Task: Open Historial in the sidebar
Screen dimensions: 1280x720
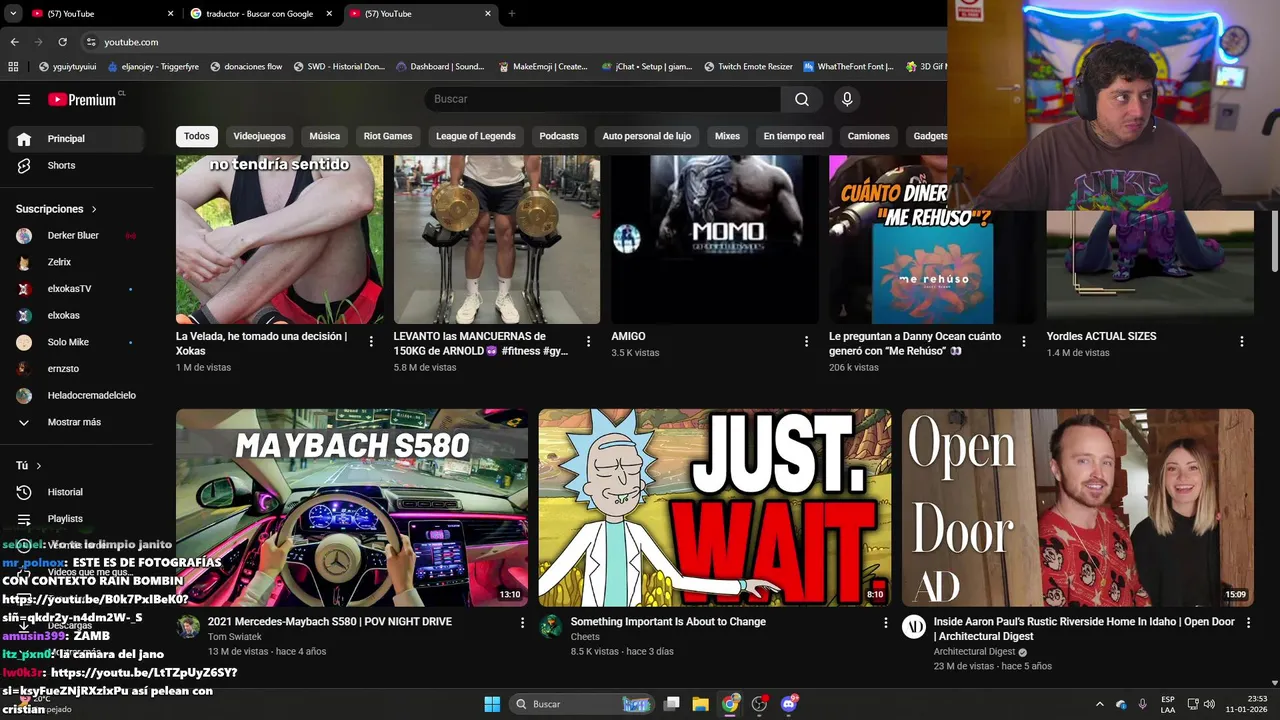Action: [x=76, y=492]
